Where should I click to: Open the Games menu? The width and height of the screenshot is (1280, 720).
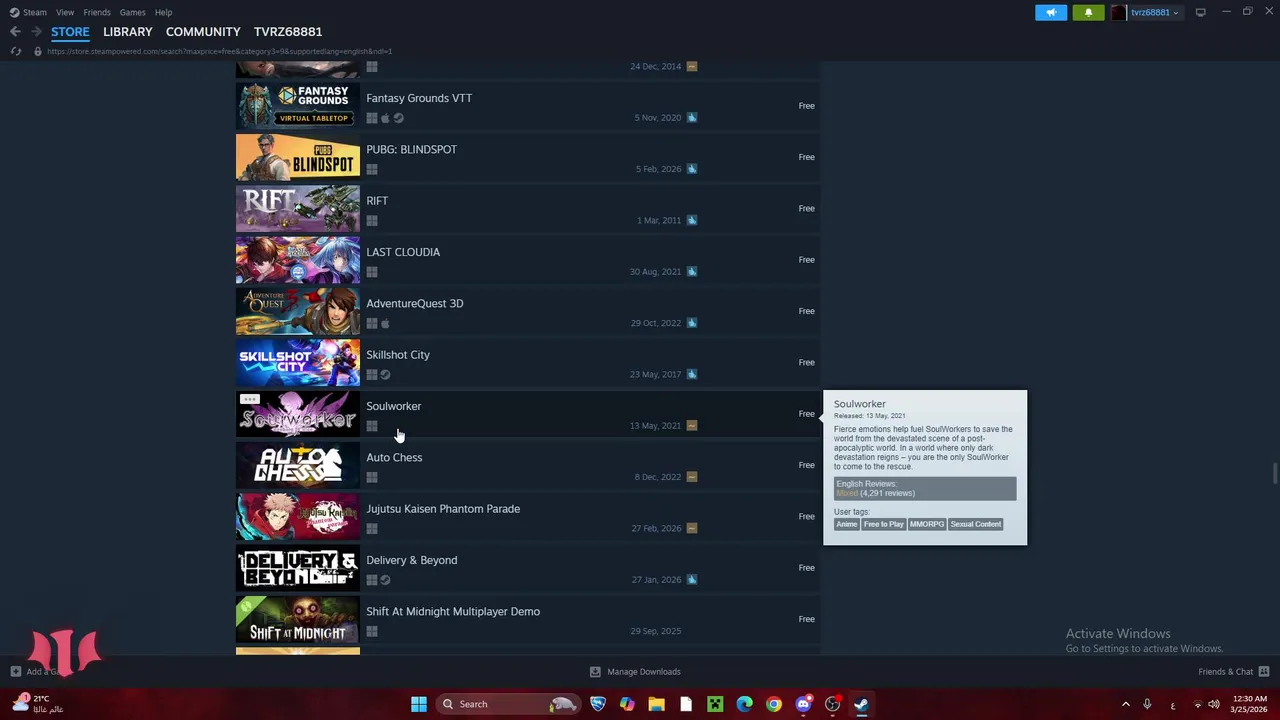tap(132, 12)
